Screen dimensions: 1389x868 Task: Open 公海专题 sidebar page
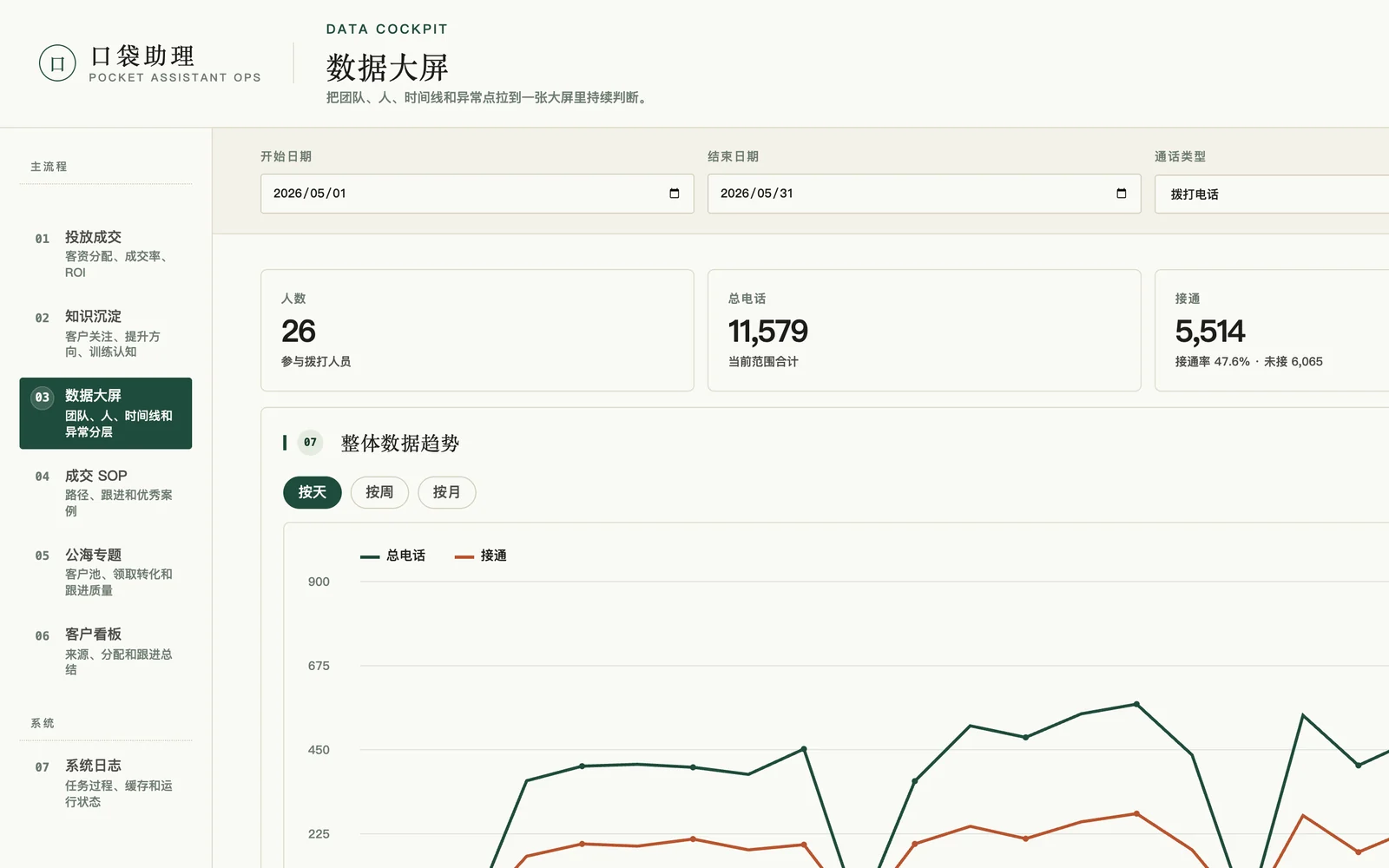pos(105,572)
